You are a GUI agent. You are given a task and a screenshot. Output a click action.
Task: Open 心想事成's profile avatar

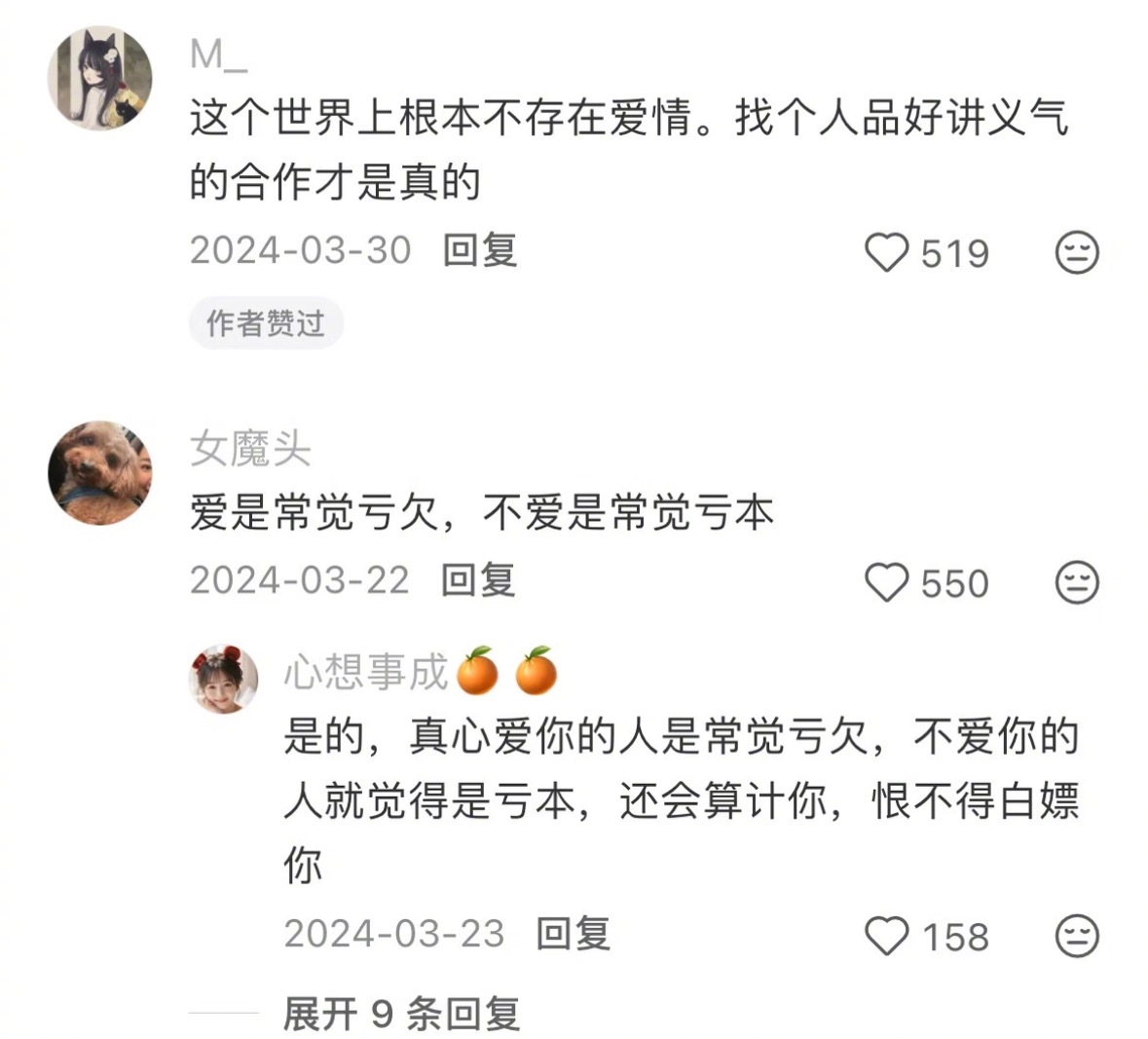tap(223, 679)
